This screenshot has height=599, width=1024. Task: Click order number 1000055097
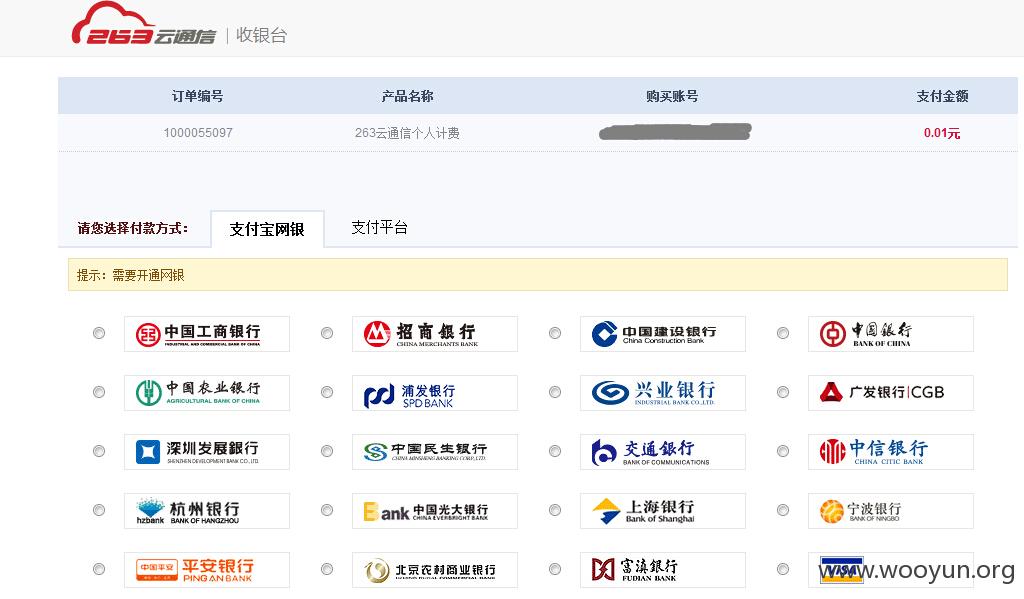coord(198,133)
